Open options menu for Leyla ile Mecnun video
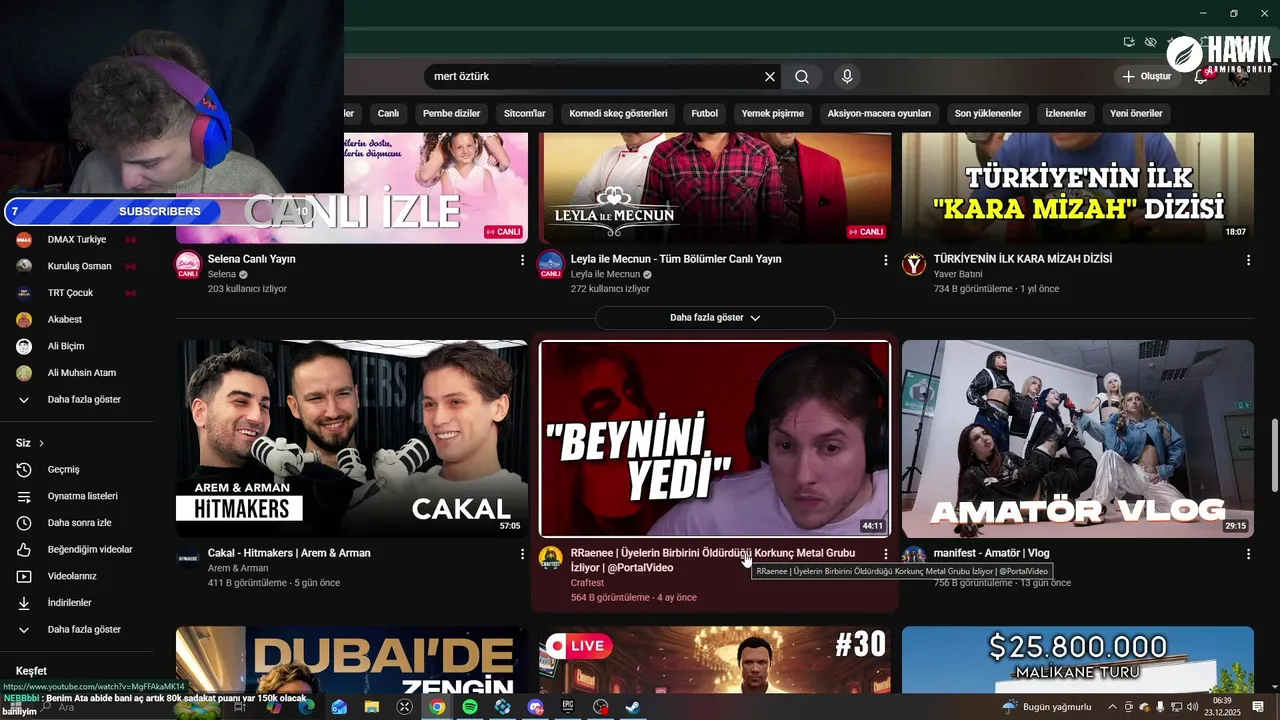1280x720 pixels. pos(885,260)
